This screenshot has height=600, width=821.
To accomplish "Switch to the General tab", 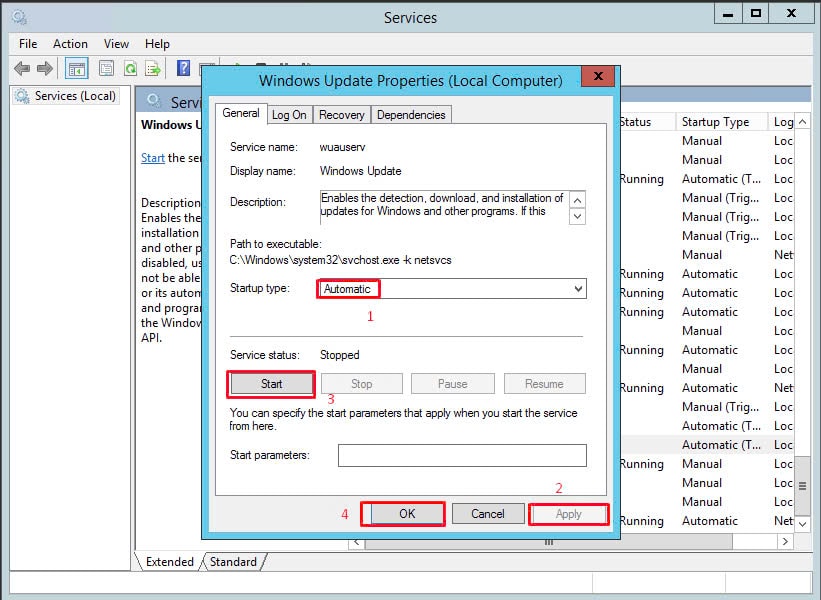I will tap(241, 113).
